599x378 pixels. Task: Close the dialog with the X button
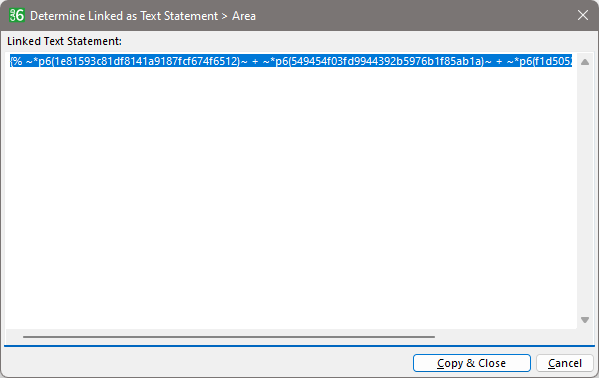pos(583,15)
